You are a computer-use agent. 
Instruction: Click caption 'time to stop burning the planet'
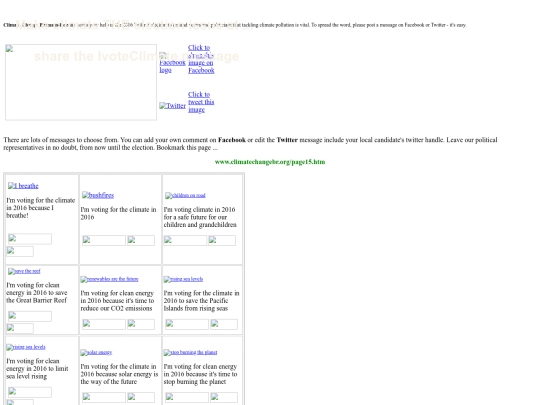(x=200, y=378)
